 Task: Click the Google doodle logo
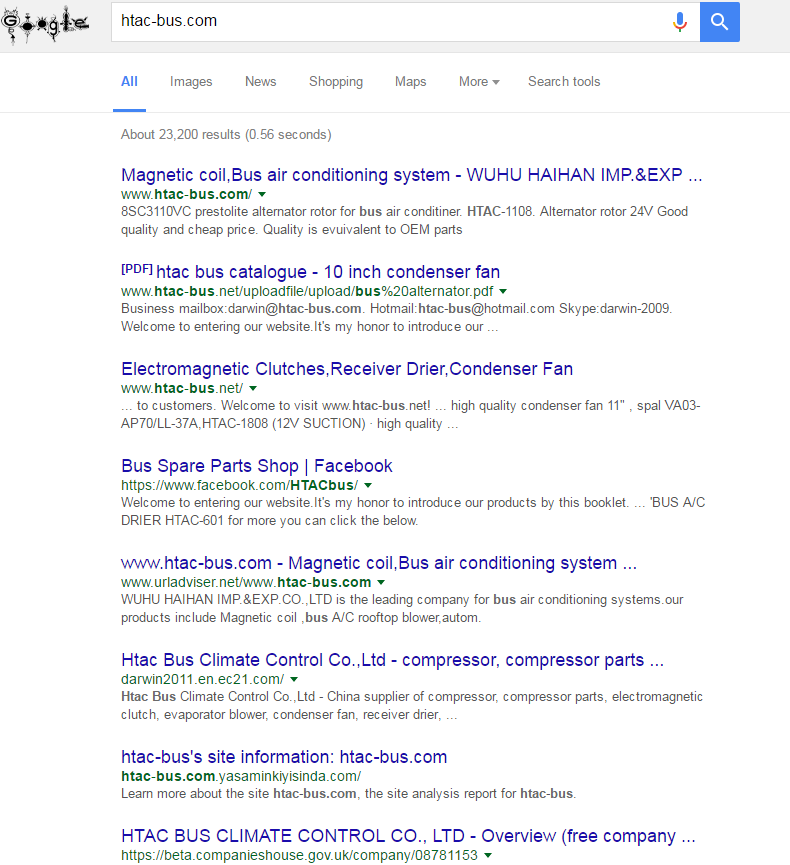tap(45, 24)
